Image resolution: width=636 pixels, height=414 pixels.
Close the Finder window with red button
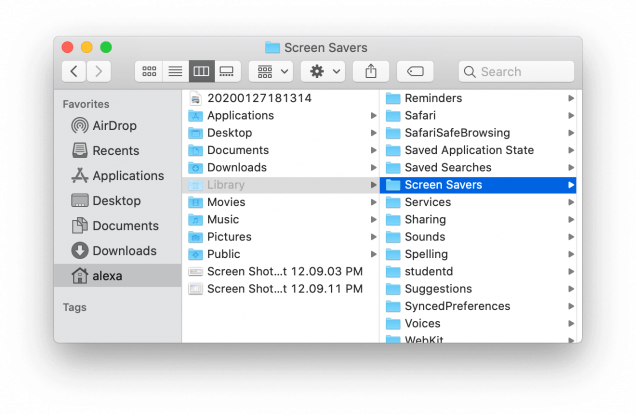67,47
